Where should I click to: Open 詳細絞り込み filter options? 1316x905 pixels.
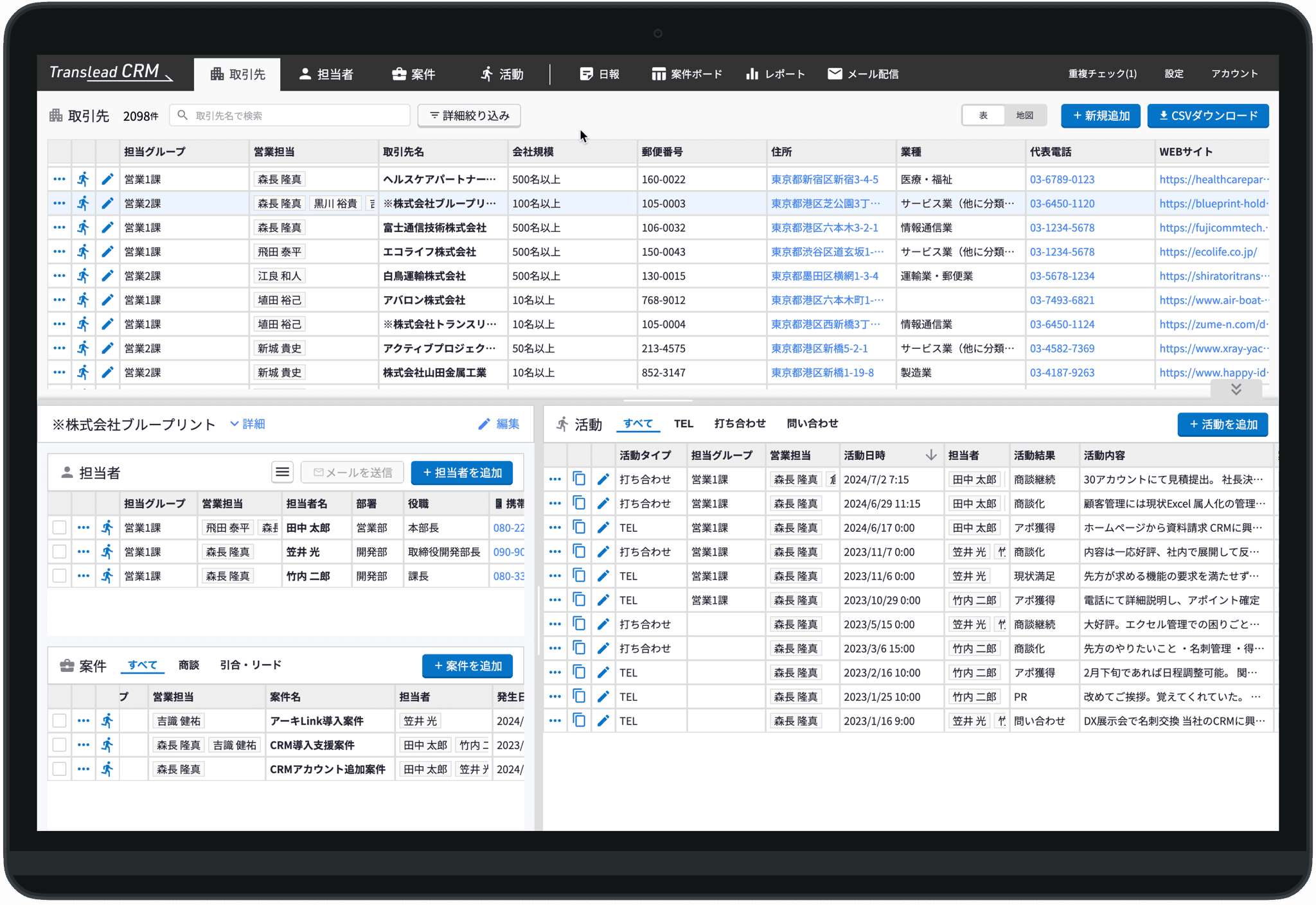469,116
